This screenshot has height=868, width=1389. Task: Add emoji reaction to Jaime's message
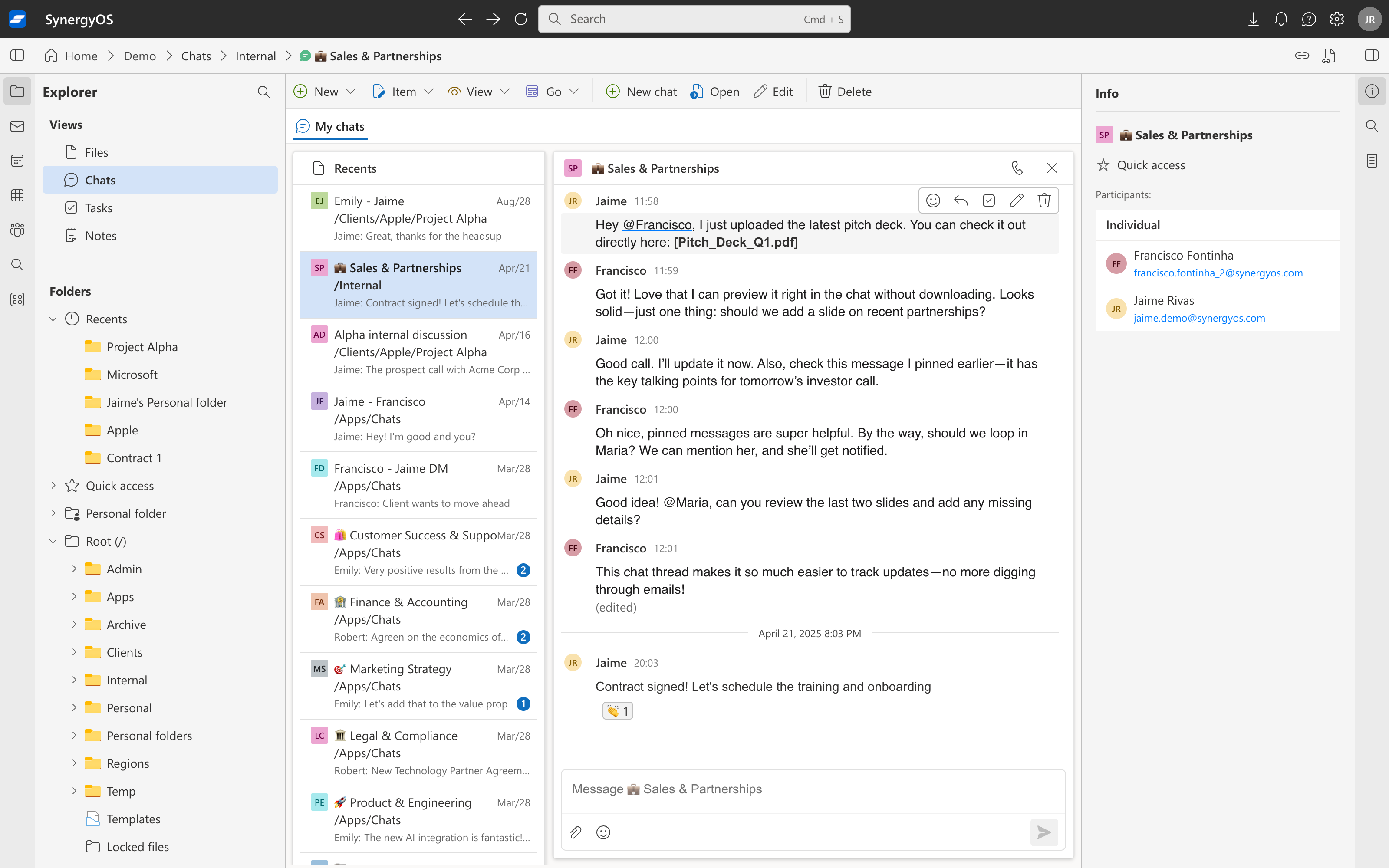933,201
